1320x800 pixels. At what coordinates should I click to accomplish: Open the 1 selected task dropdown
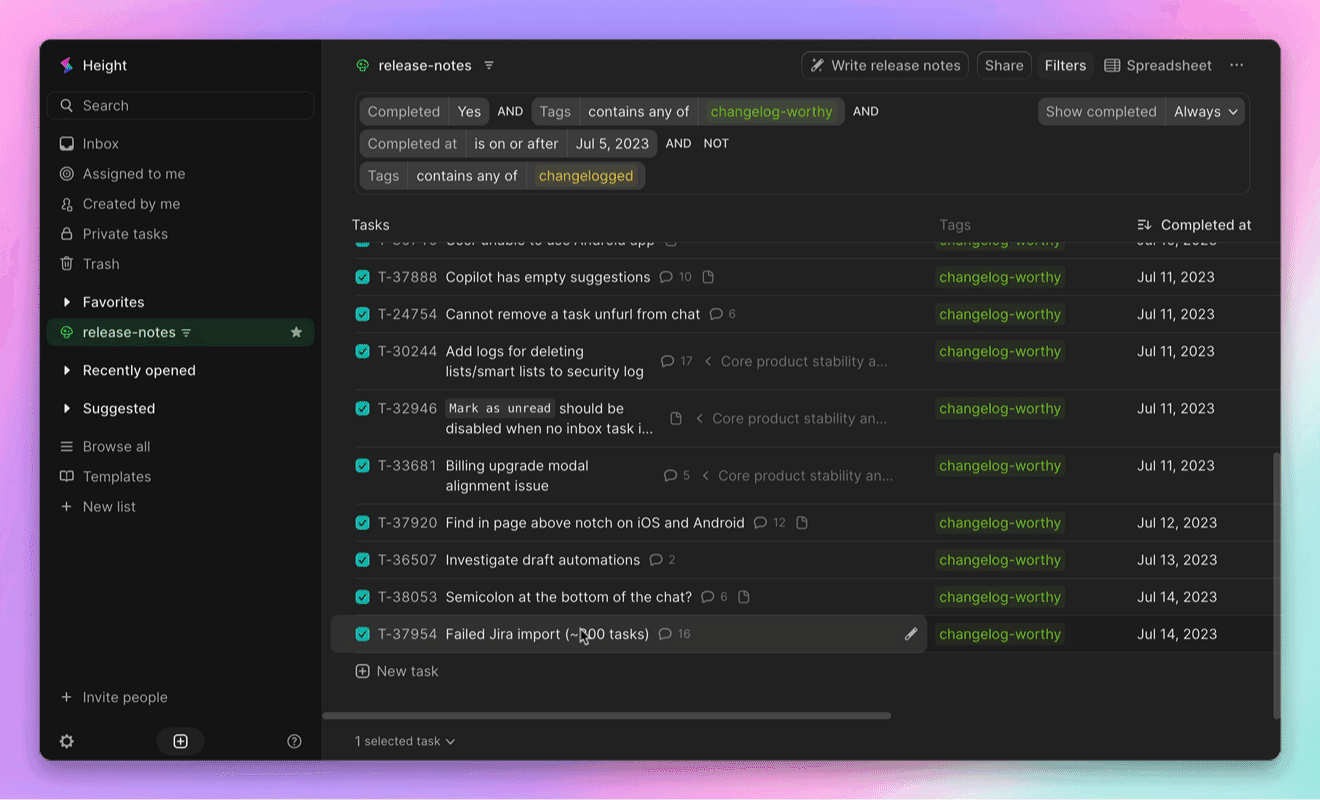405,741
